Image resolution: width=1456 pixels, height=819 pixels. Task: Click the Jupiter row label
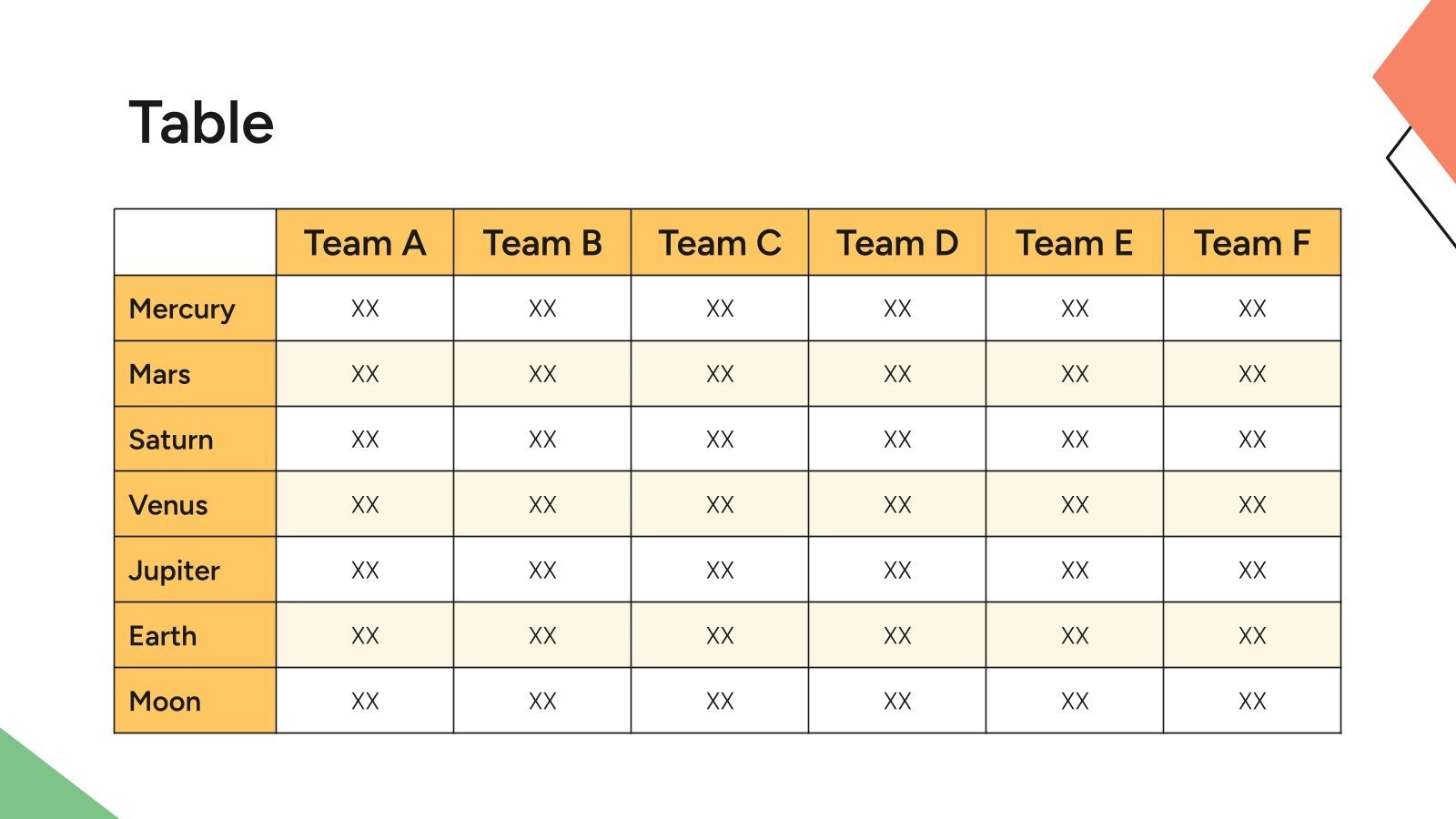(175, 571)
